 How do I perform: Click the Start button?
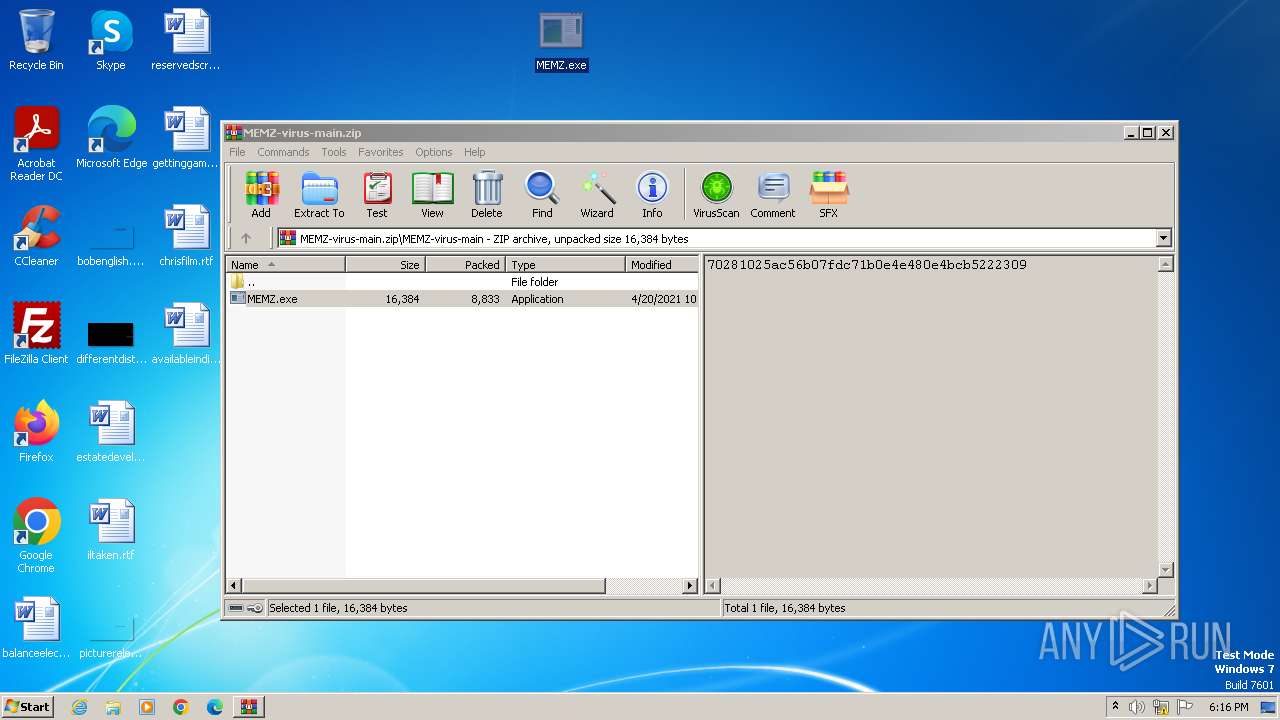28,707
